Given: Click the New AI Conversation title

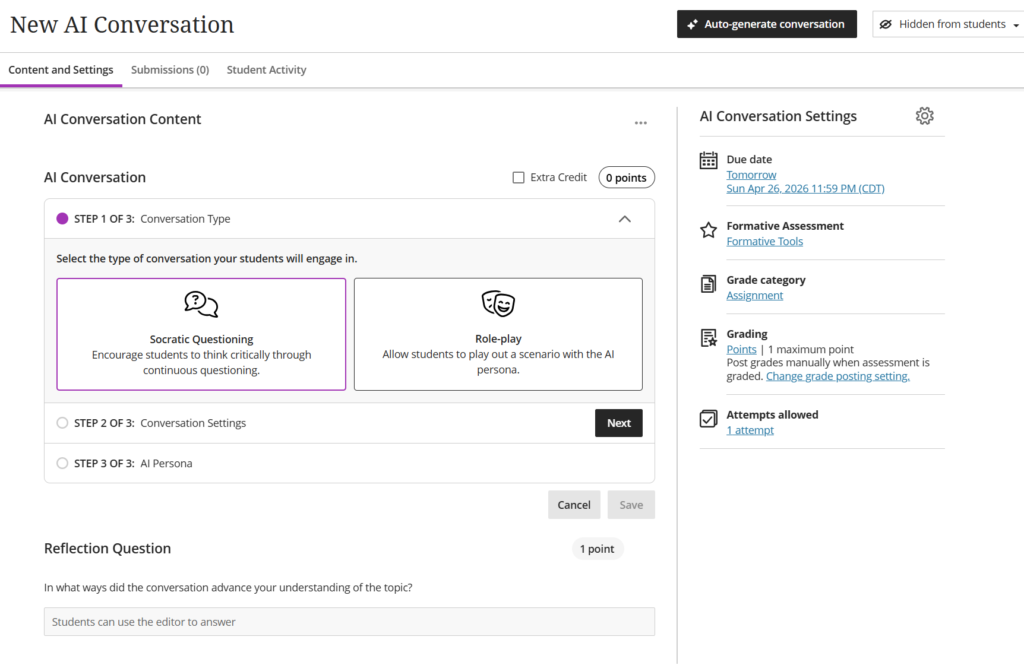Looking at the screenshot, I should pyautogui.click(x=122, y=25).
